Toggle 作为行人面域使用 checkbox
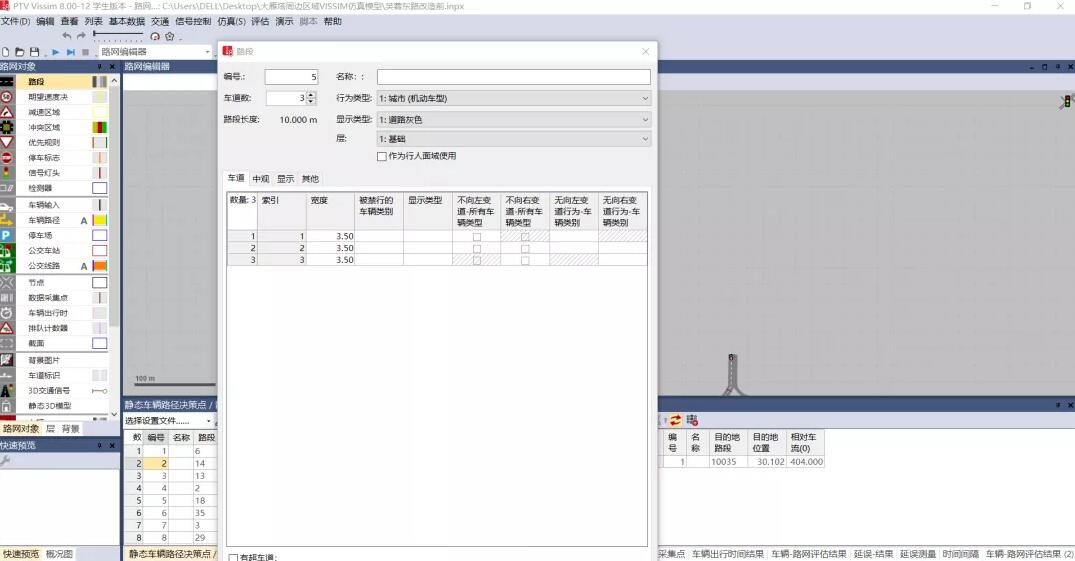This screenshot has width=1075, height=561. (x=382, y=156)
